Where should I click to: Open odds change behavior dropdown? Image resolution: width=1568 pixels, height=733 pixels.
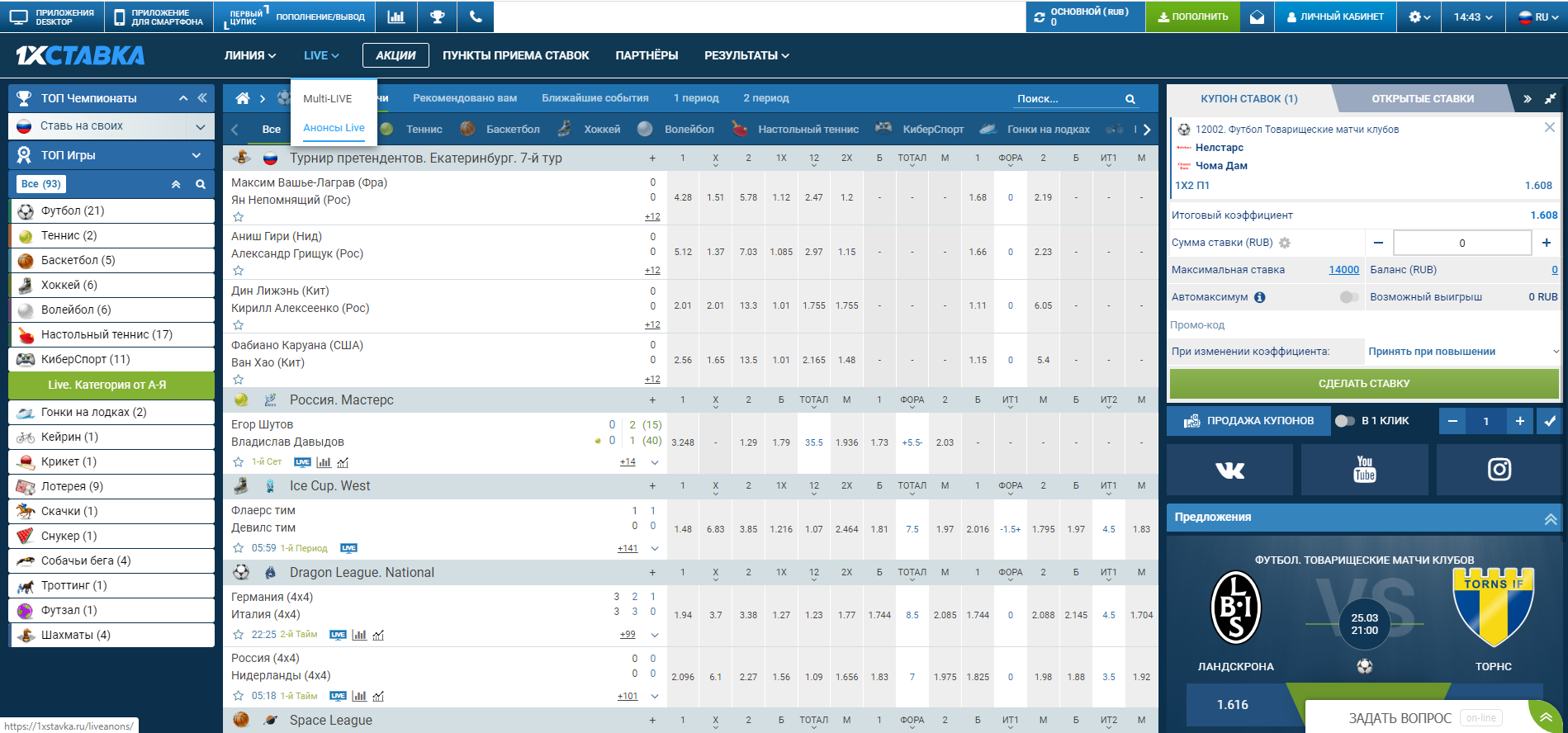(x=1462, y=352)
